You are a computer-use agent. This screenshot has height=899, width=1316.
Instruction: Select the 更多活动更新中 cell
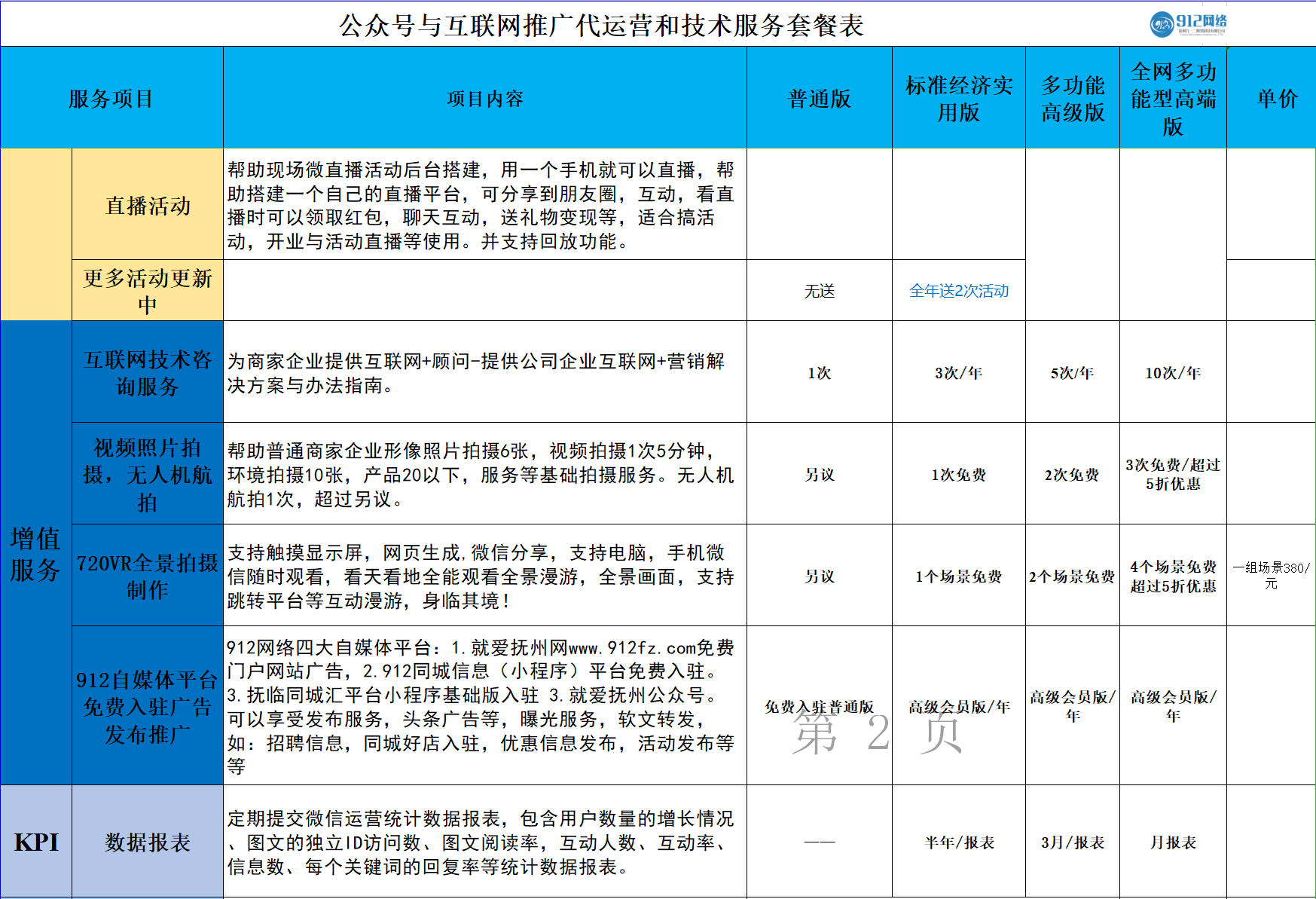pyautogui.click(x=148, y=291)
